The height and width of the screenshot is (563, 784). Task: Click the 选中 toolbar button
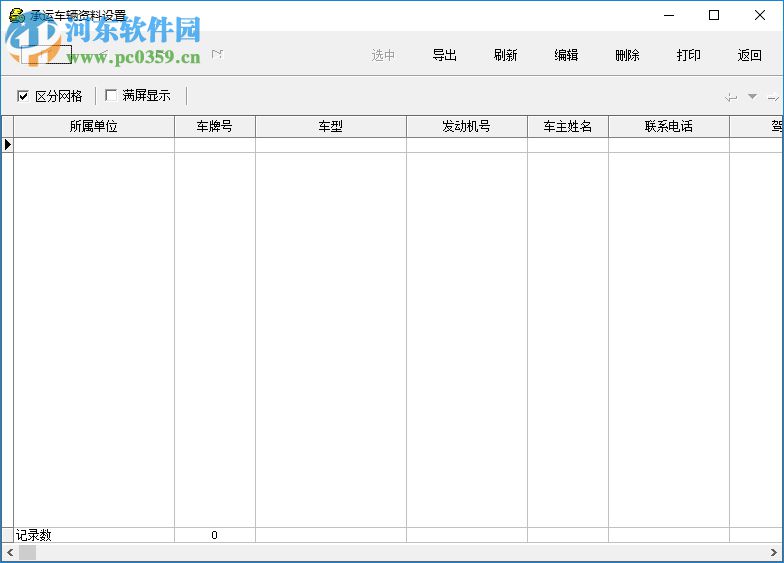click(383, 55)
